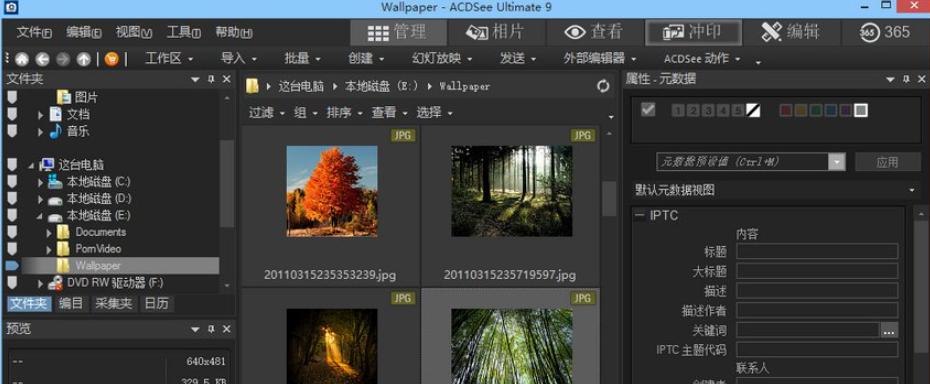Go to the Home folder icon
The image size is (930, 384).
pos(22,59)
